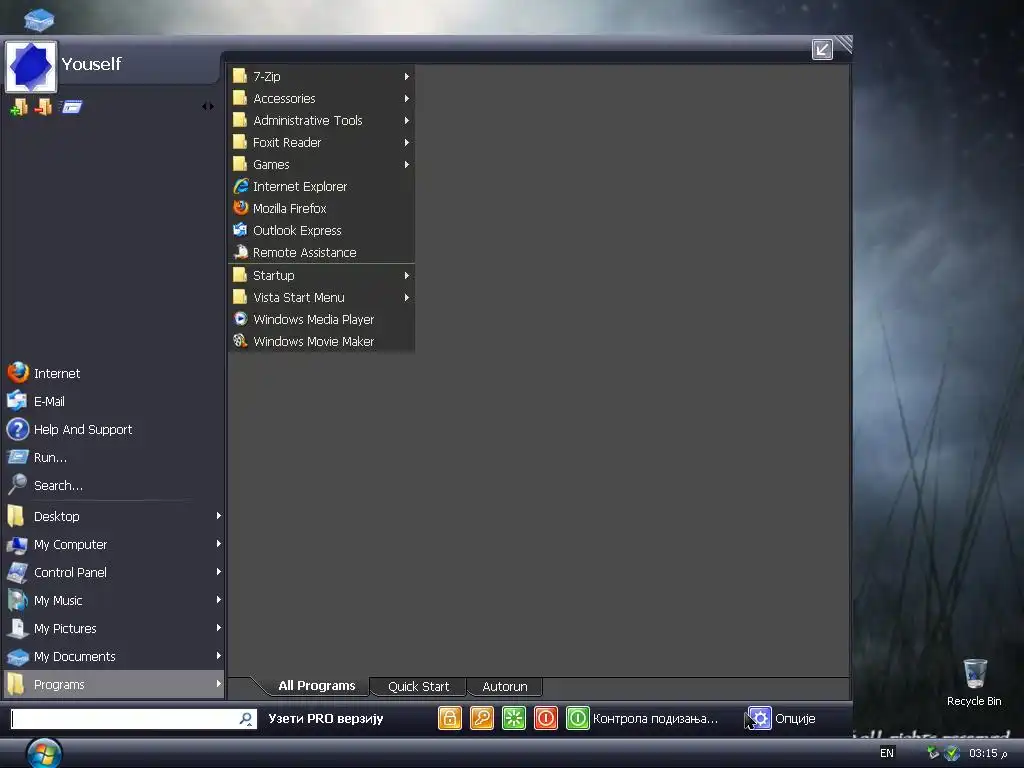Click the red Shut down power icon
Image resolution: width=1024 pixels, height=768 pixels.
[x=546, y=718]
